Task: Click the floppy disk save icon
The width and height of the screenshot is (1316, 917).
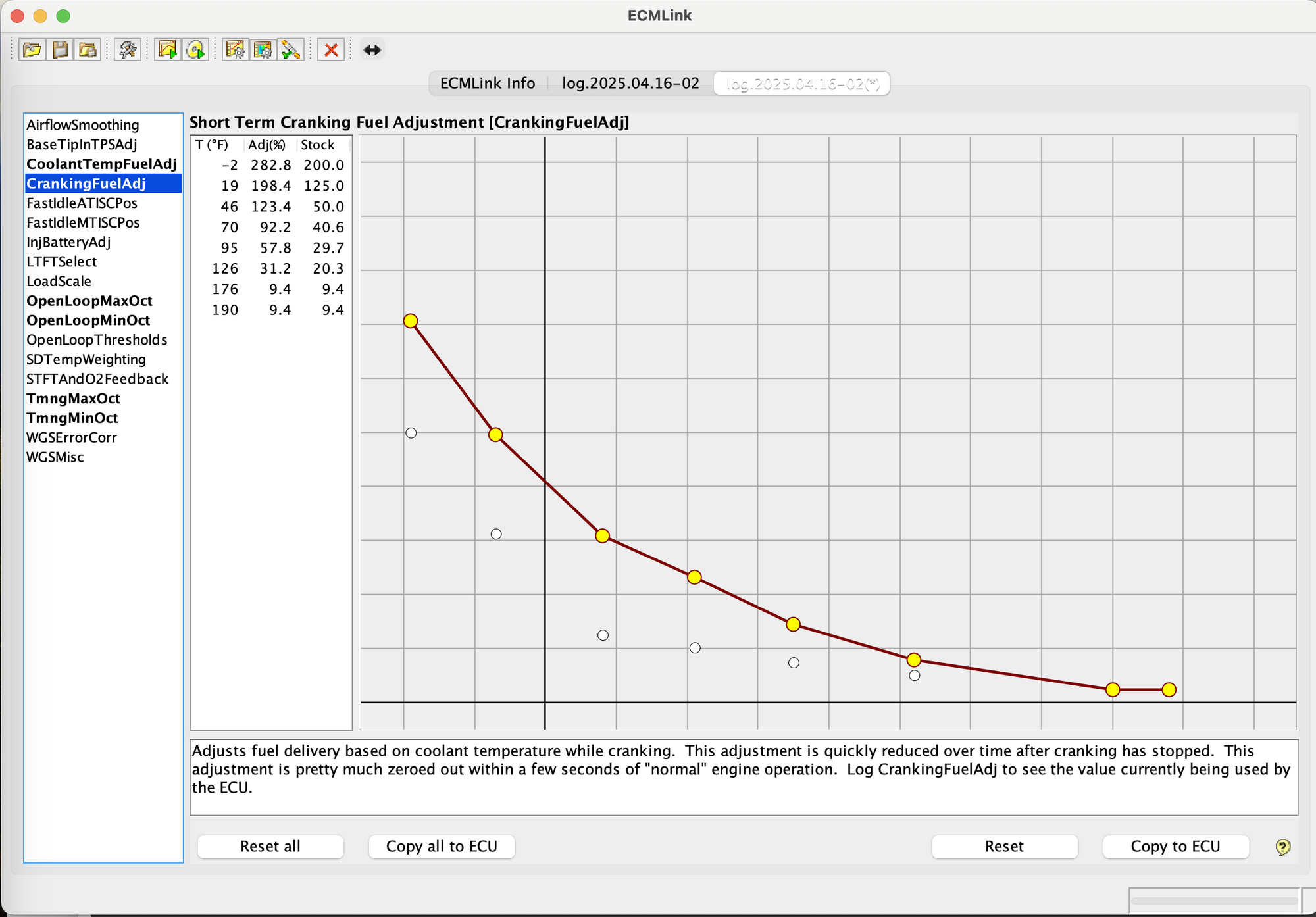Action: click(60, 49)
